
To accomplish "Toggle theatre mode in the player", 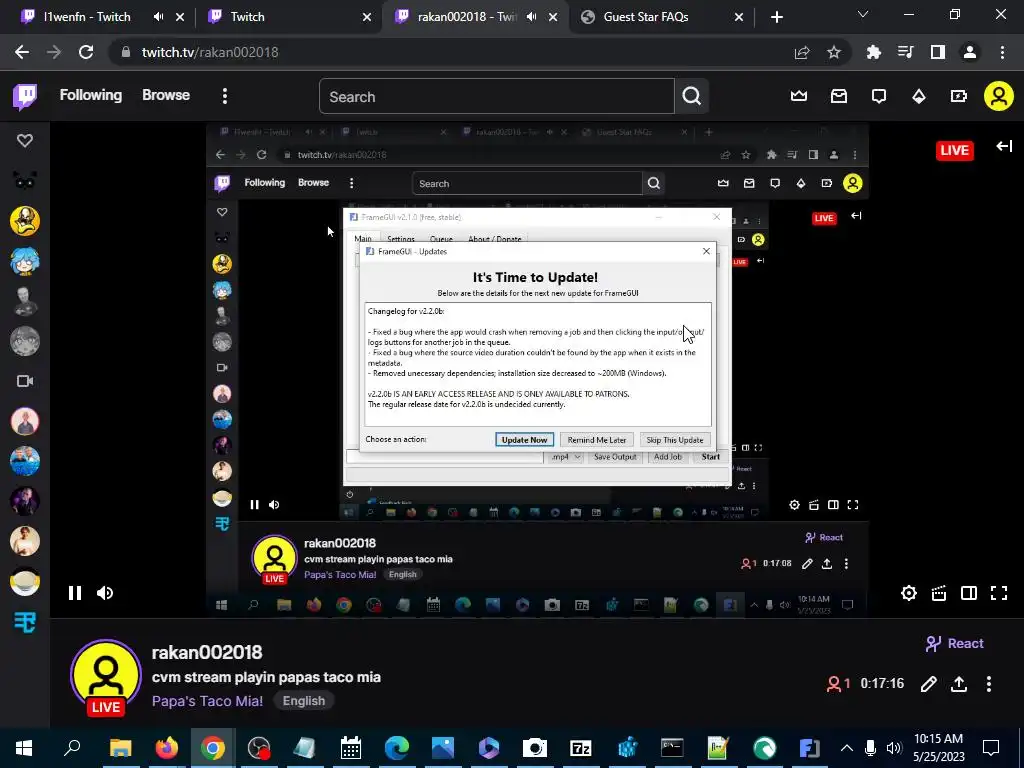I will pos(968,593).
